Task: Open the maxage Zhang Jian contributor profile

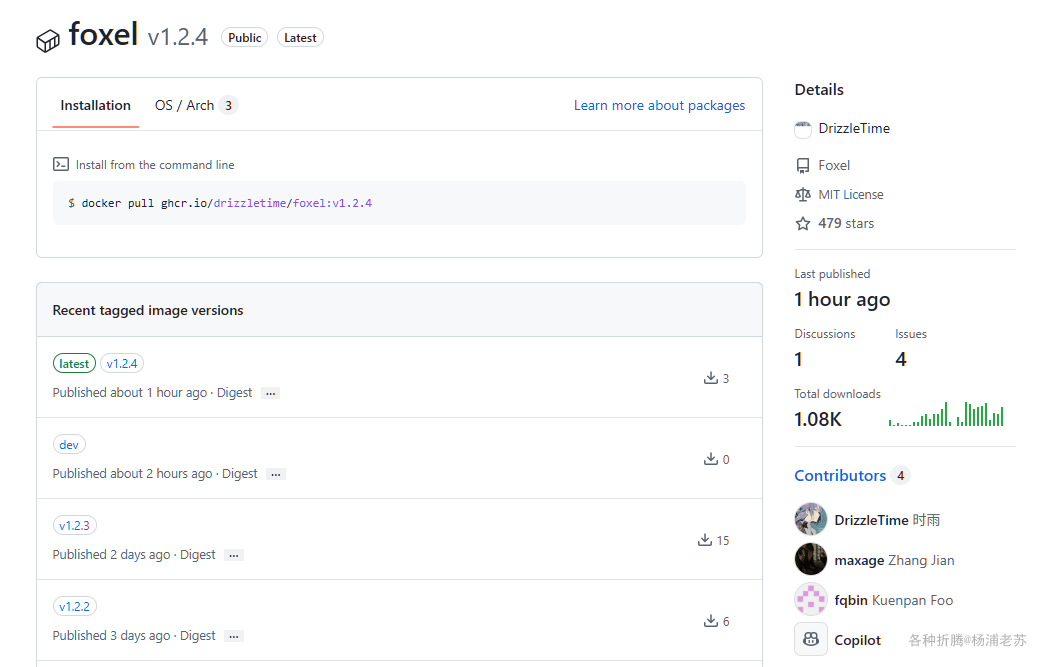Action: tap(894, 560)
